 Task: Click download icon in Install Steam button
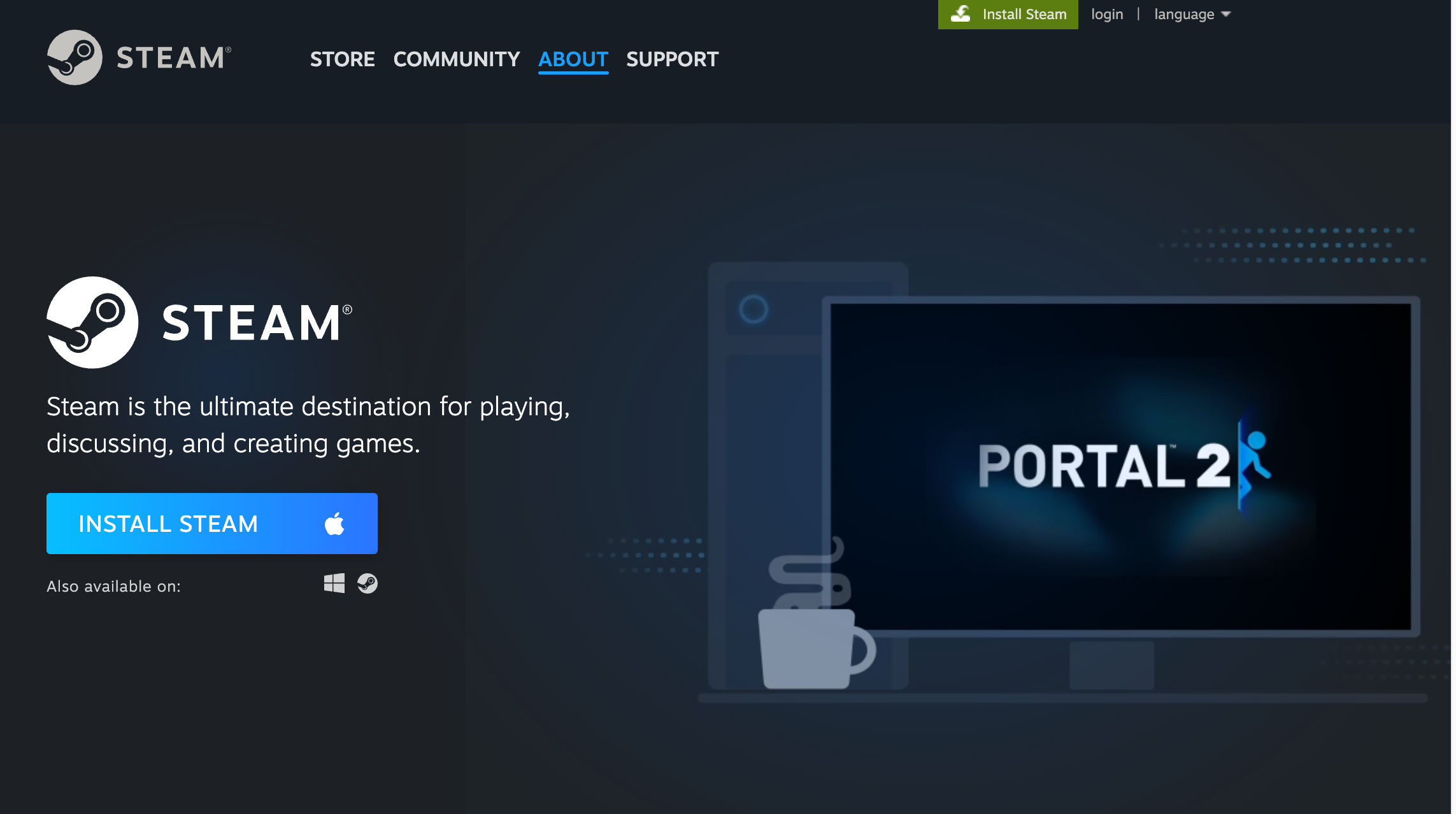click(x=960, y=14)
